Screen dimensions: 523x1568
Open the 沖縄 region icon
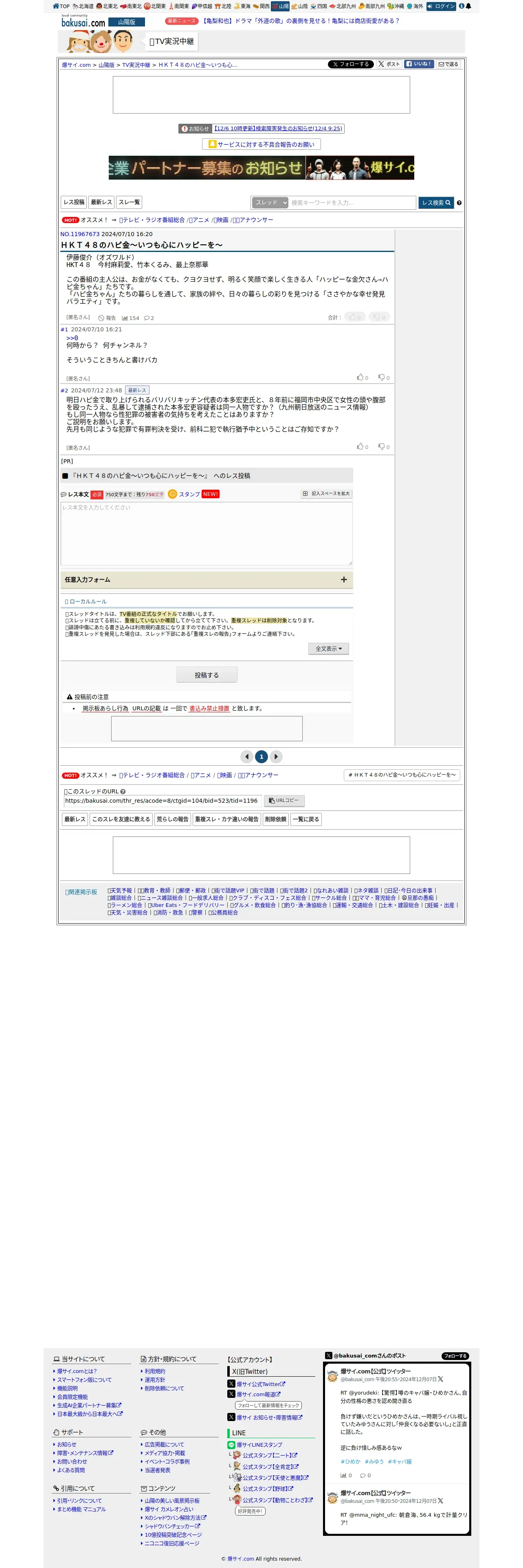click(395, 6)
